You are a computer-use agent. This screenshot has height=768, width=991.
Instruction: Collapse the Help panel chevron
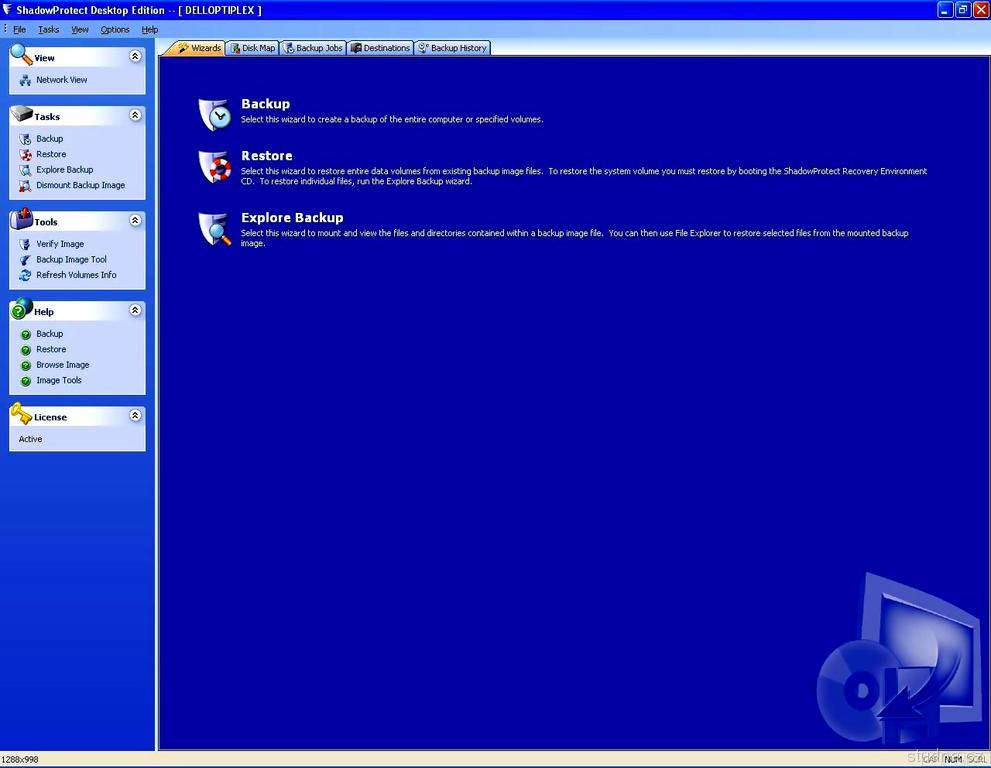tap(135, 310)
